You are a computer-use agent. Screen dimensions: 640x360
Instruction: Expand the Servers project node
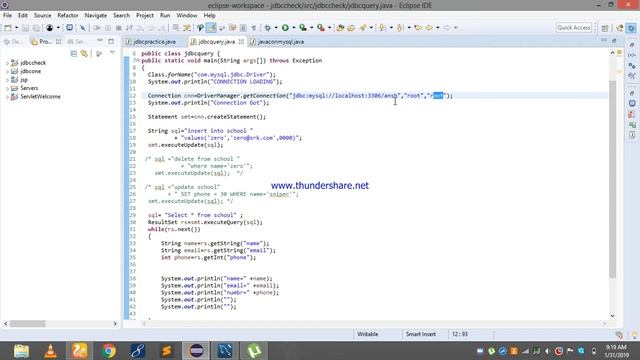(7, 88)
